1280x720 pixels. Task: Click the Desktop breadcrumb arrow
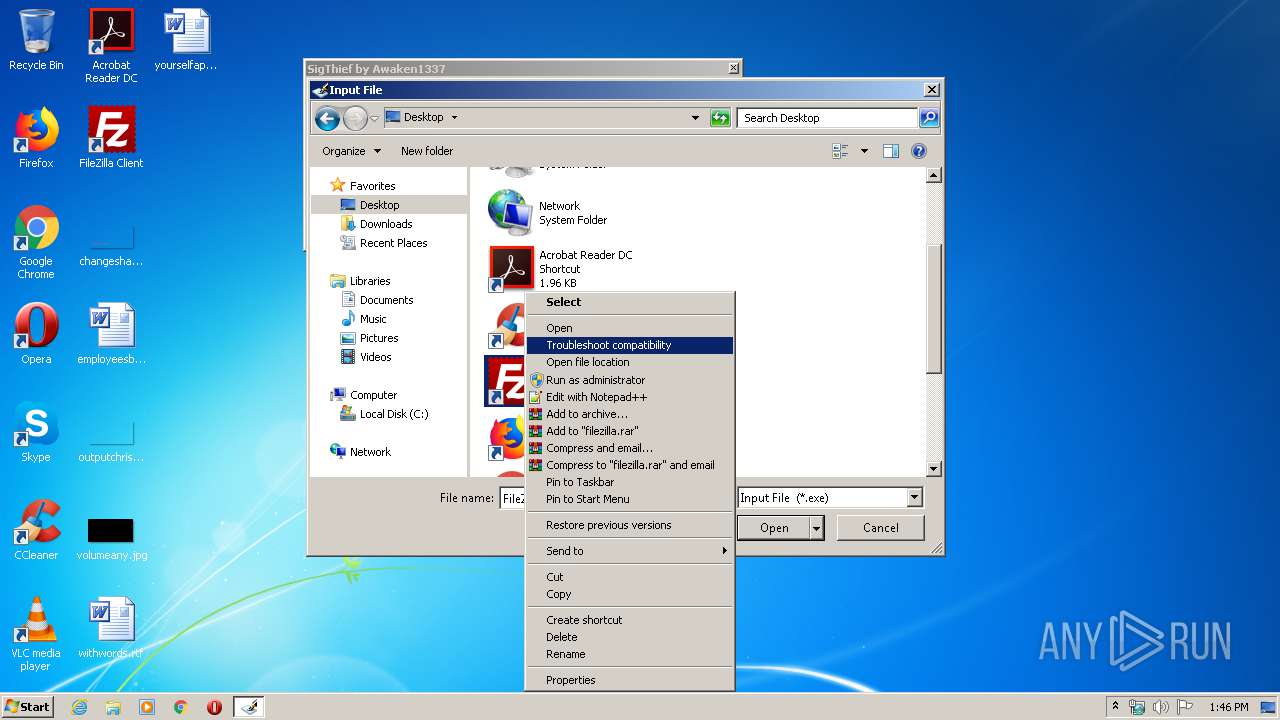pos(454,118)
